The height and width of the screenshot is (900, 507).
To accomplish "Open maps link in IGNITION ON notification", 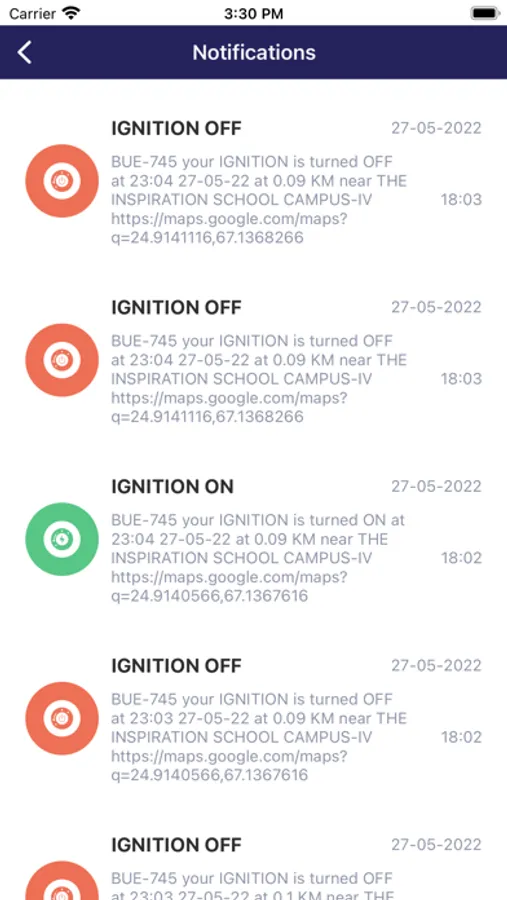I will [x=230, y=586].
